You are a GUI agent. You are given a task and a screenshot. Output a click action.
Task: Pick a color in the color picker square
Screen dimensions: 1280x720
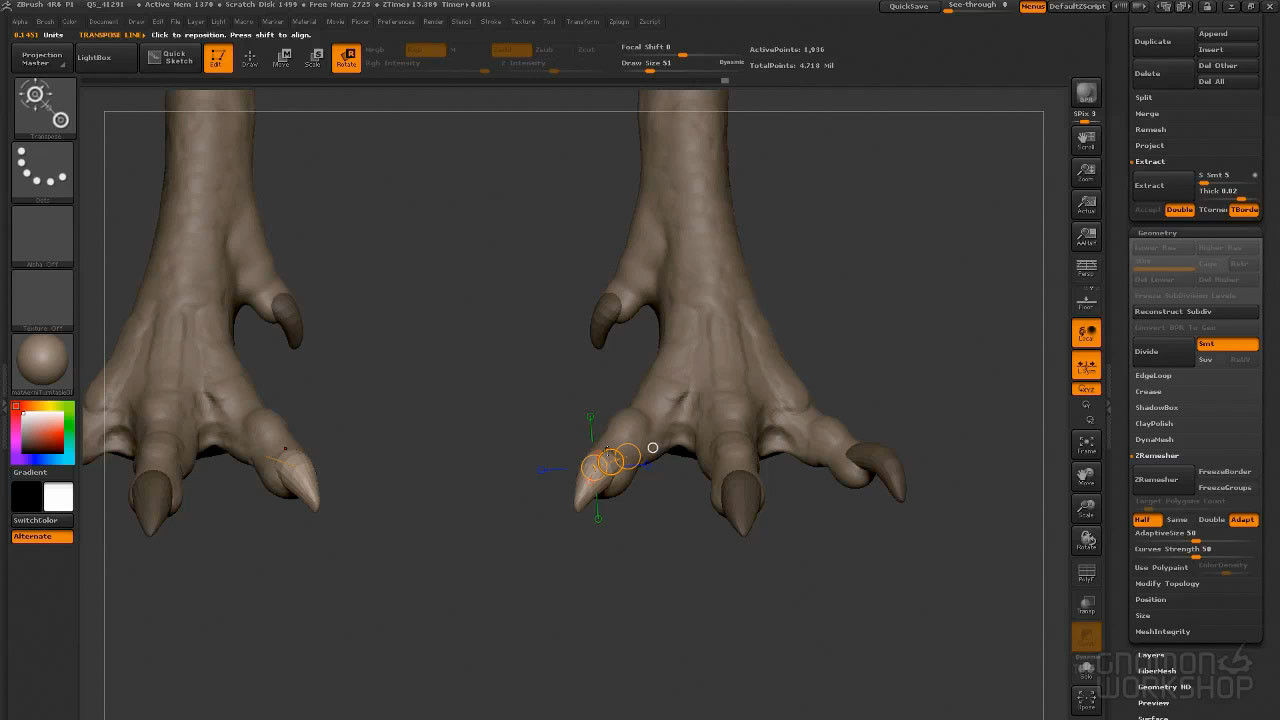coord(44,432)
